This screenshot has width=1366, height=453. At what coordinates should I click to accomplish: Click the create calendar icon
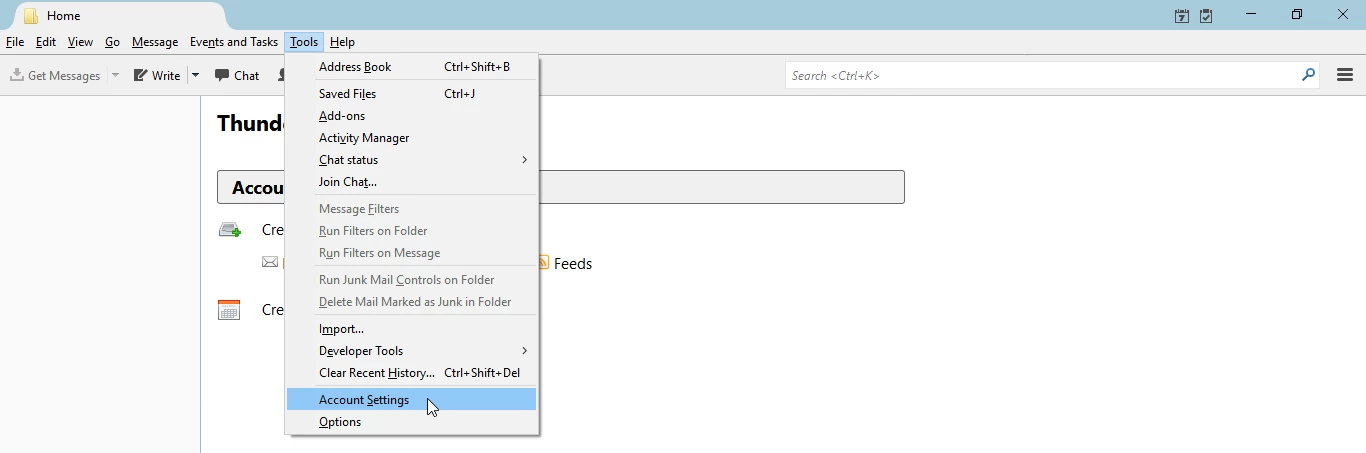click(229, 310)
